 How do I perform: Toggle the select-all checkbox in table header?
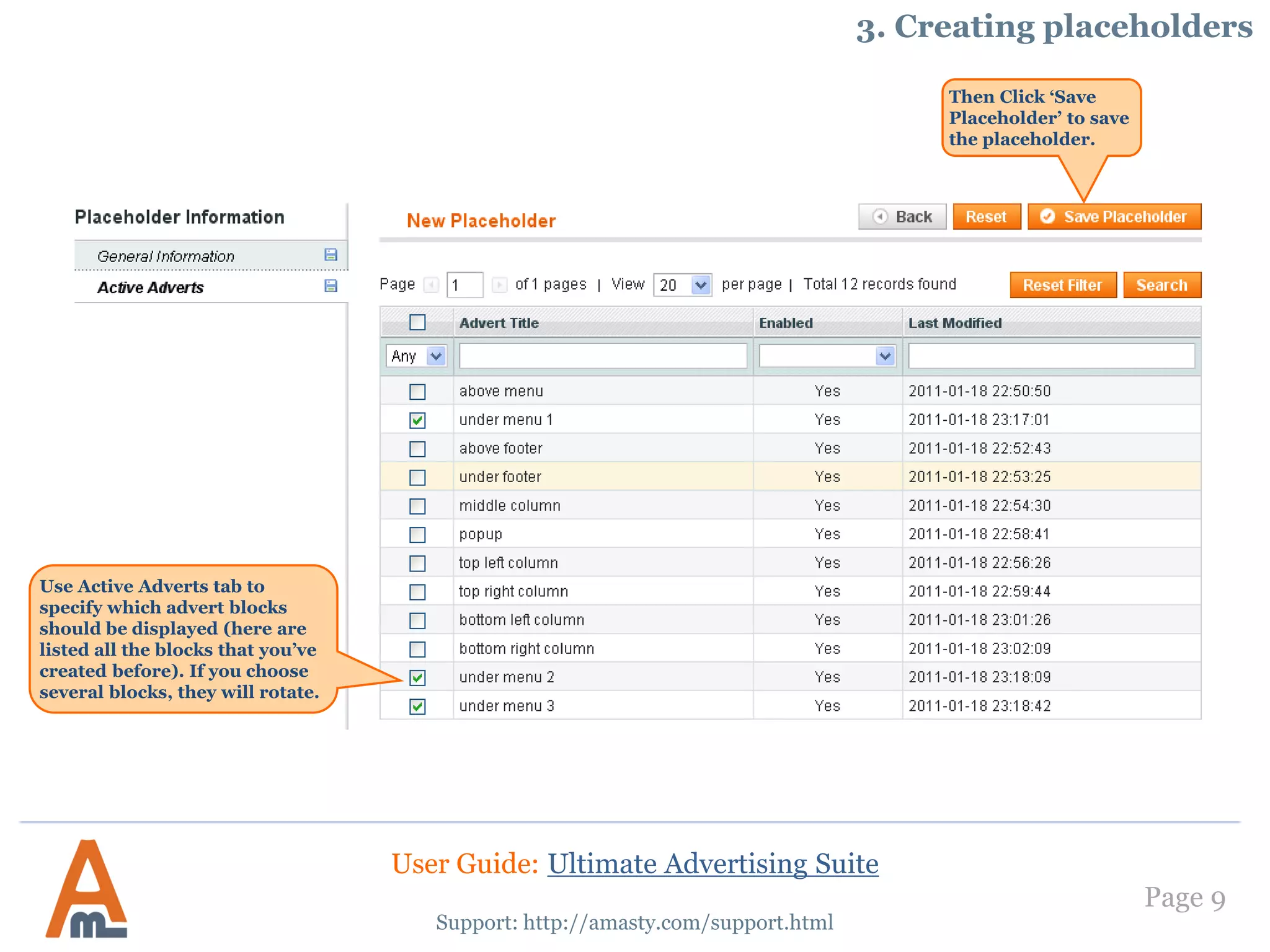[x=417, y=322]
